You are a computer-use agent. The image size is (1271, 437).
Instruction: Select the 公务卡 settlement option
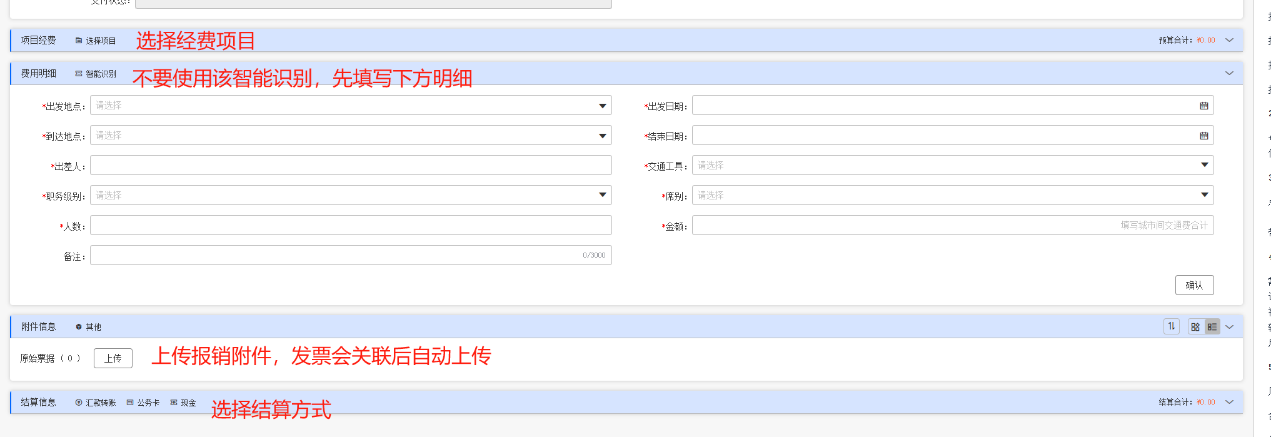[x=129, y=402]
